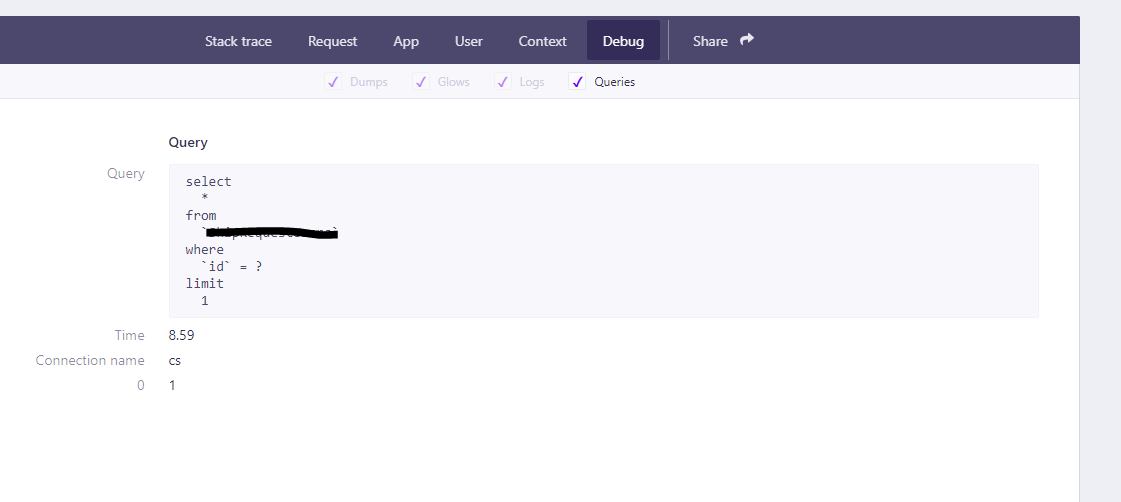
Task: Click the 'select' keyword in query
Action: click(x=209, y=182)
